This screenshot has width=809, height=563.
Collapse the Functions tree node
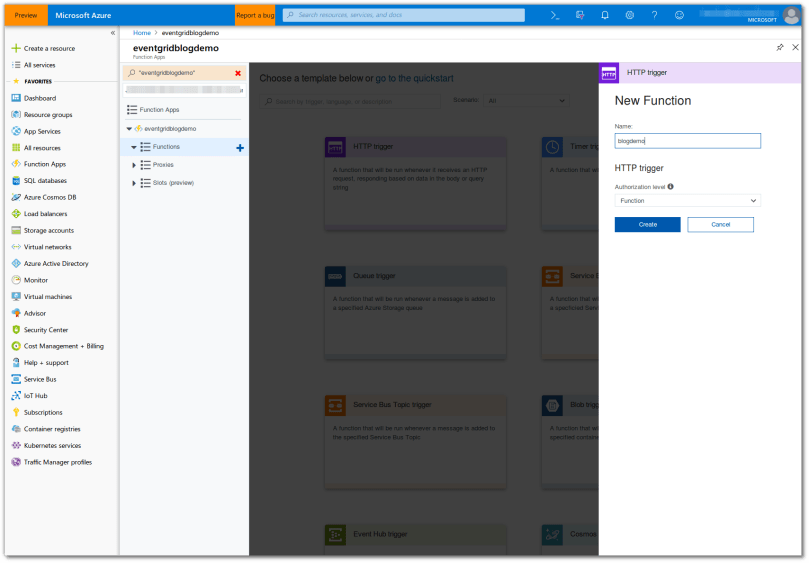tap(134, 147)
